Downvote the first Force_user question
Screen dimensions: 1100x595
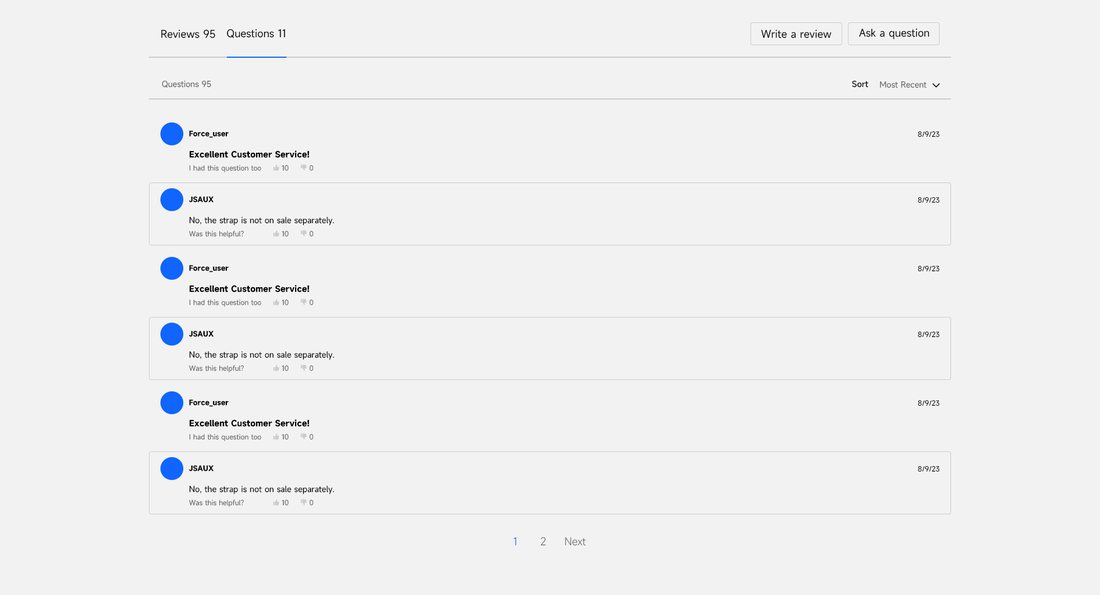pos(303,168)
